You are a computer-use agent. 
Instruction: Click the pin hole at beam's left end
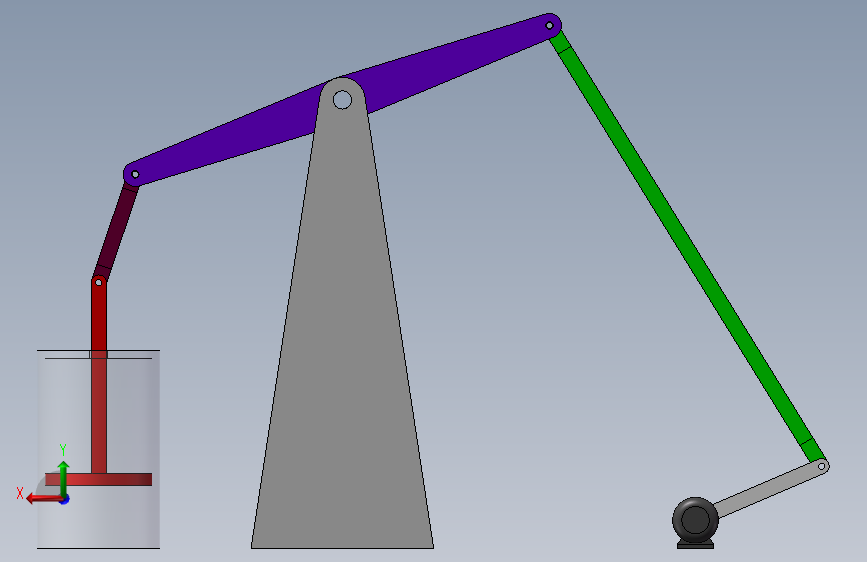coord(135,174)
